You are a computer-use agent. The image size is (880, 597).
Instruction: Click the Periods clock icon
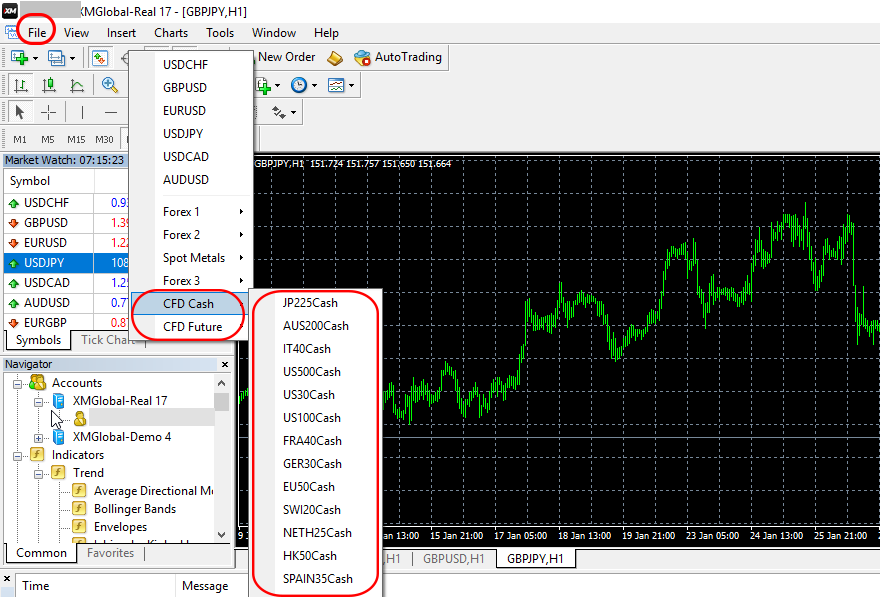pyautogui.click(x=299, y=85)
